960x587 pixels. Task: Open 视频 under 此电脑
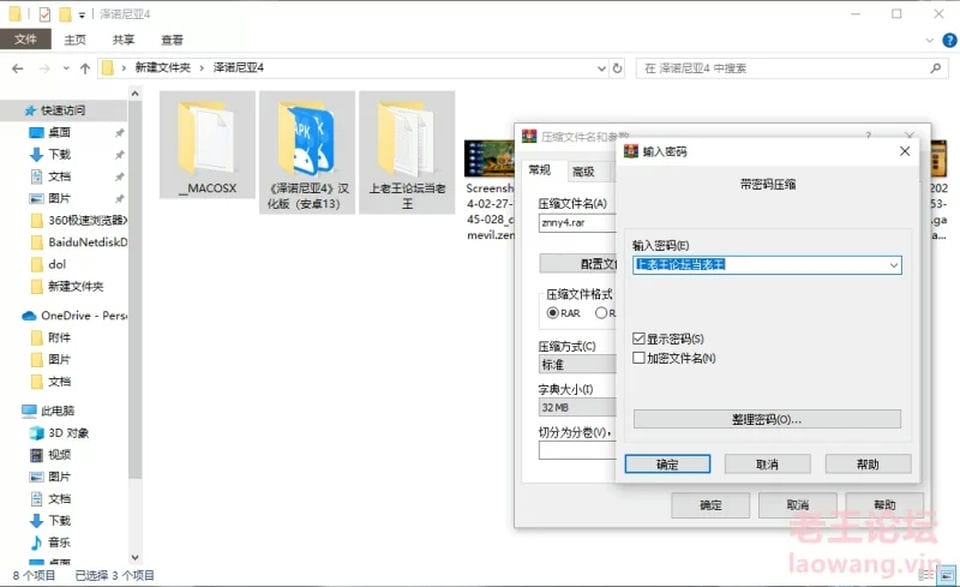[59, 455]
